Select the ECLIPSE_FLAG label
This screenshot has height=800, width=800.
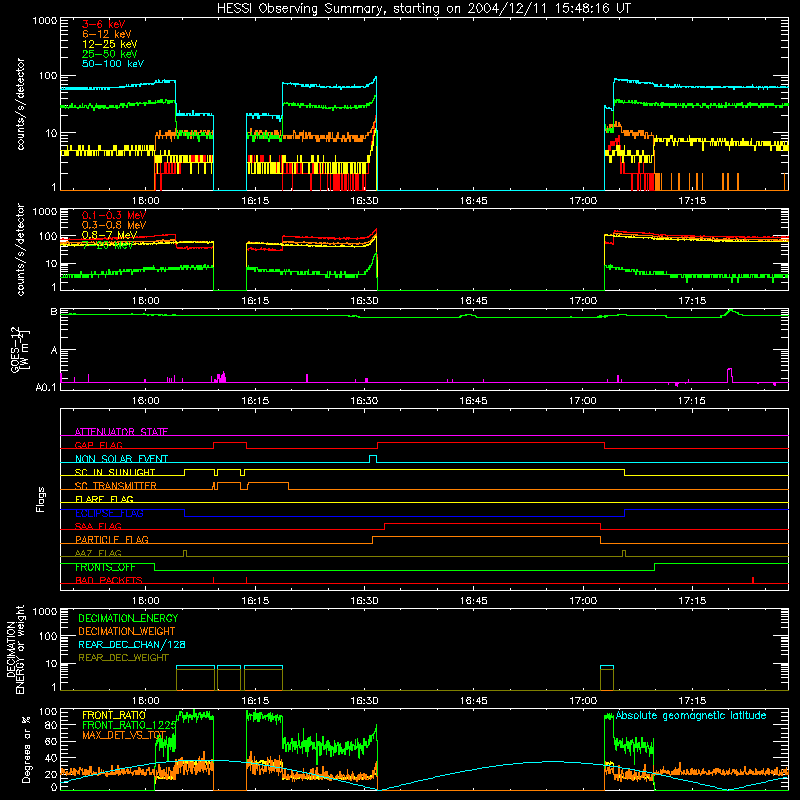pyautogui.click(x=109, y=513)
